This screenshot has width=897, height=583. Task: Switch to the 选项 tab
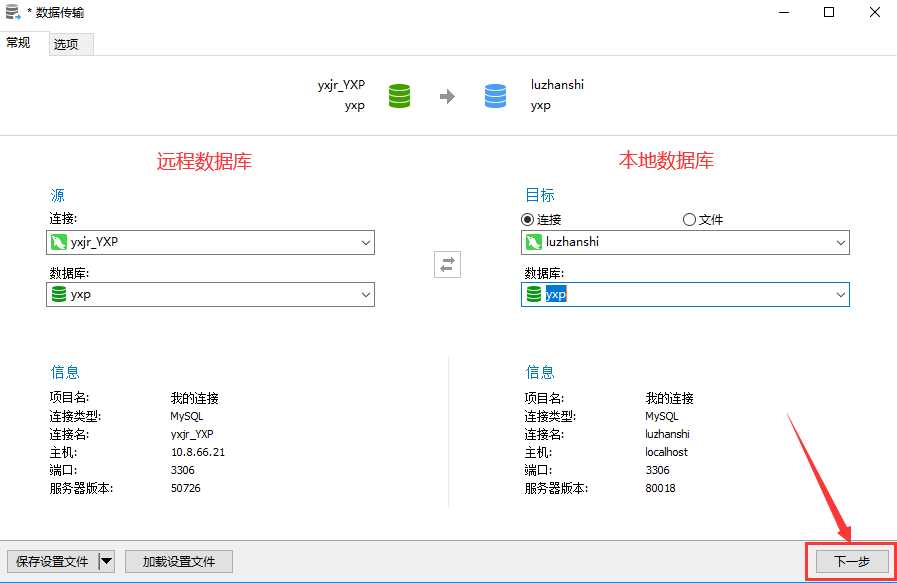coord(68,43)
